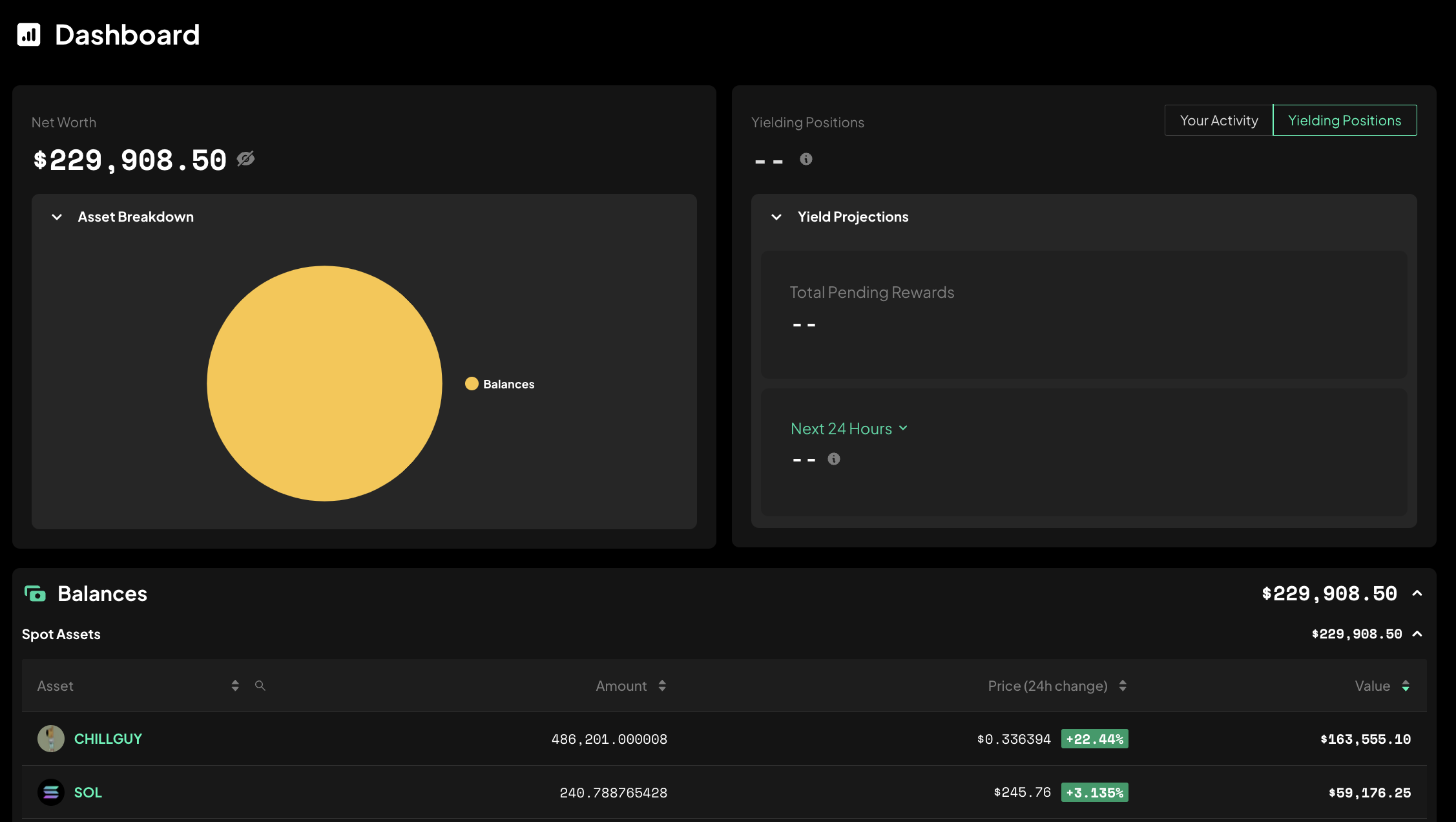Toggle sorting on the Price (24h change) column

(1123, 686)
